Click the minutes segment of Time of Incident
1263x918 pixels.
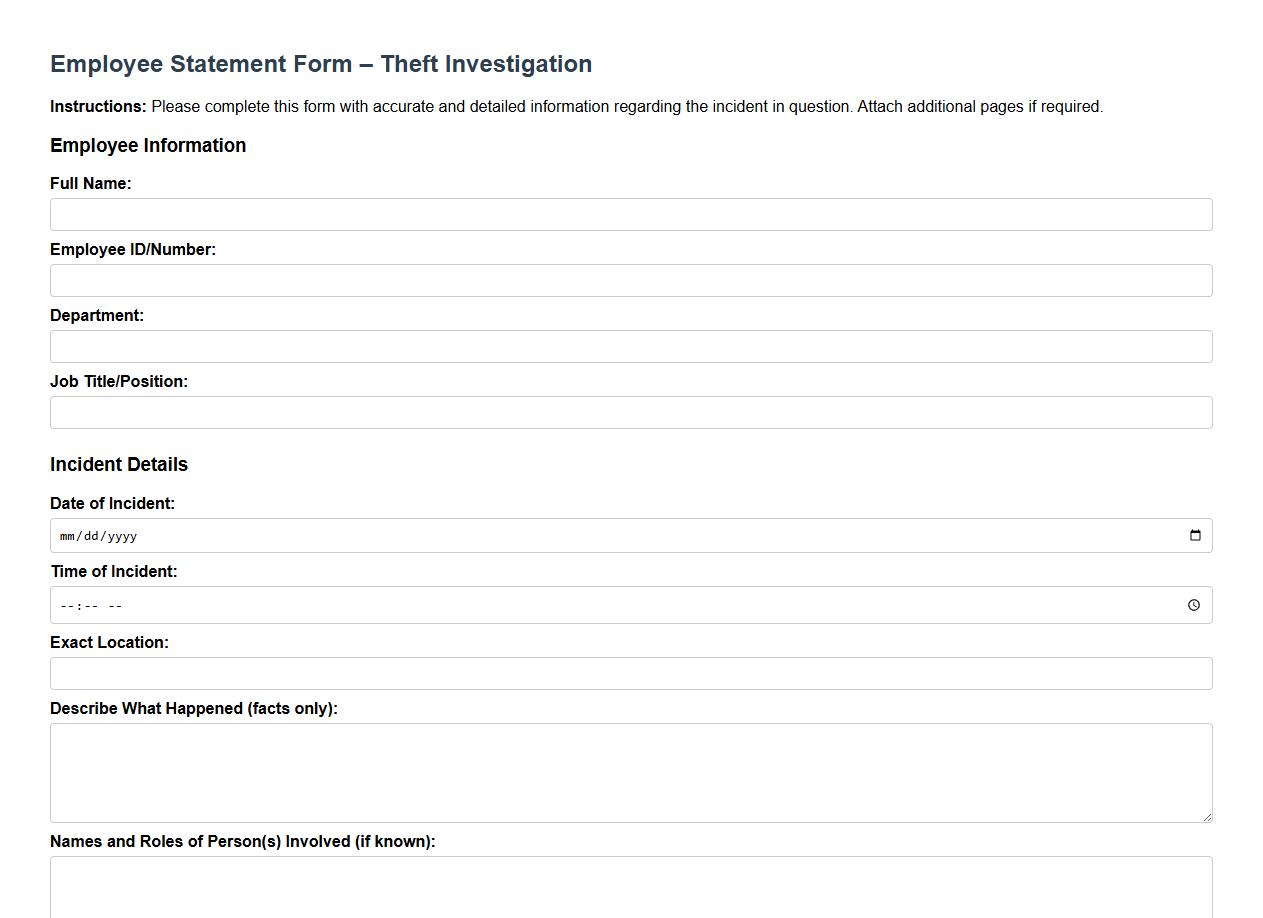(82, 604)
